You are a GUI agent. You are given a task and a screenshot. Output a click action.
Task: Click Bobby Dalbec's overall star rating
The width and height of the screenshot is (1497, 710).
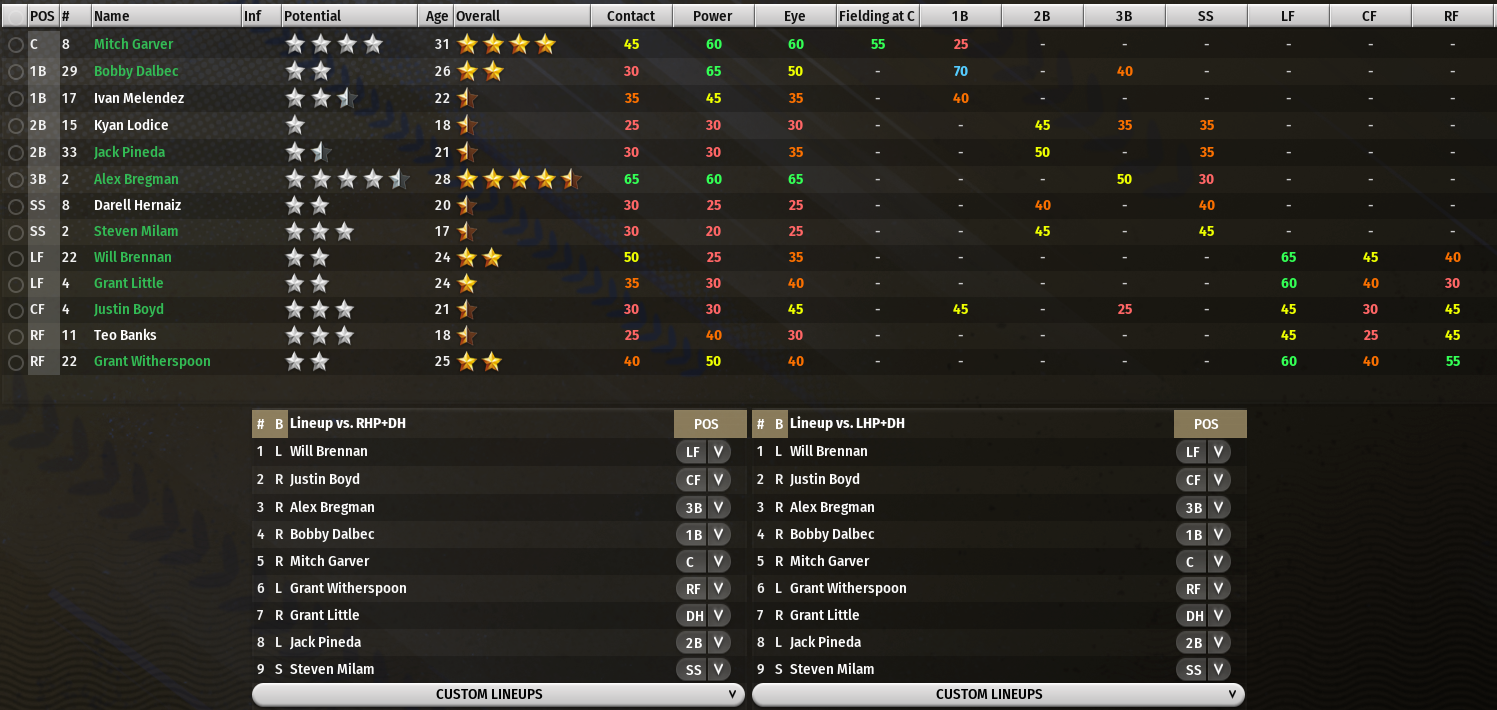480,71
